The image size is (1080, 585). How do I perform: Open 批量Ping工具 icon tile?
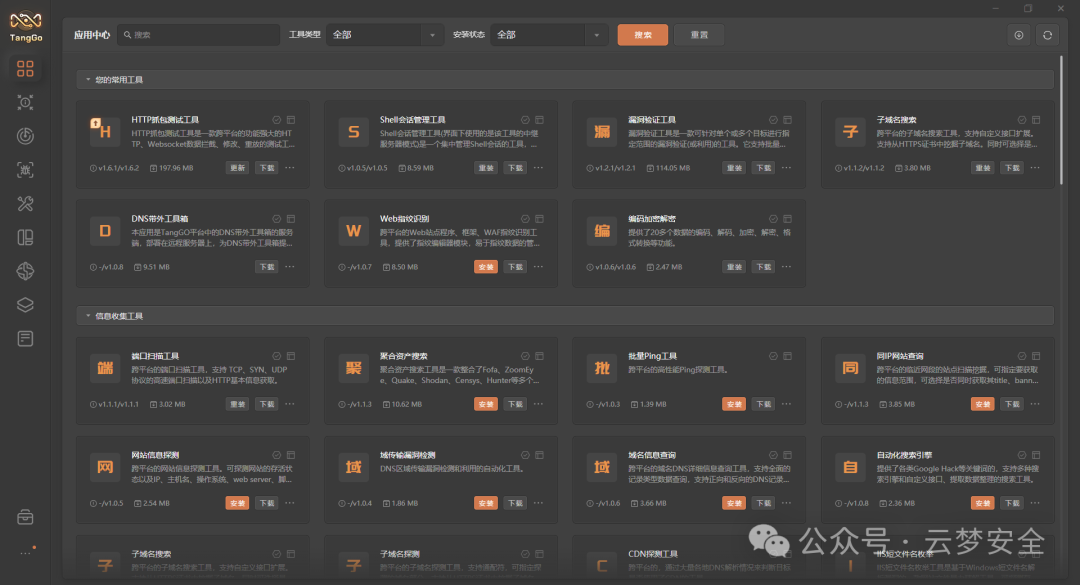coord(602,367)
